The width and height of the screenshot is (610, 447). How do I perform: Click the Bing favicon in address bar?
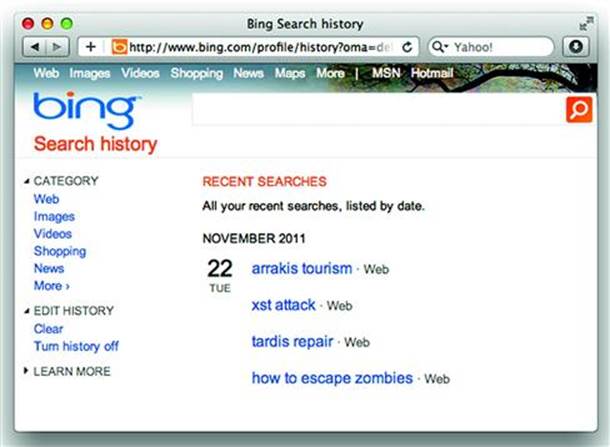click(x=119, y=47)
